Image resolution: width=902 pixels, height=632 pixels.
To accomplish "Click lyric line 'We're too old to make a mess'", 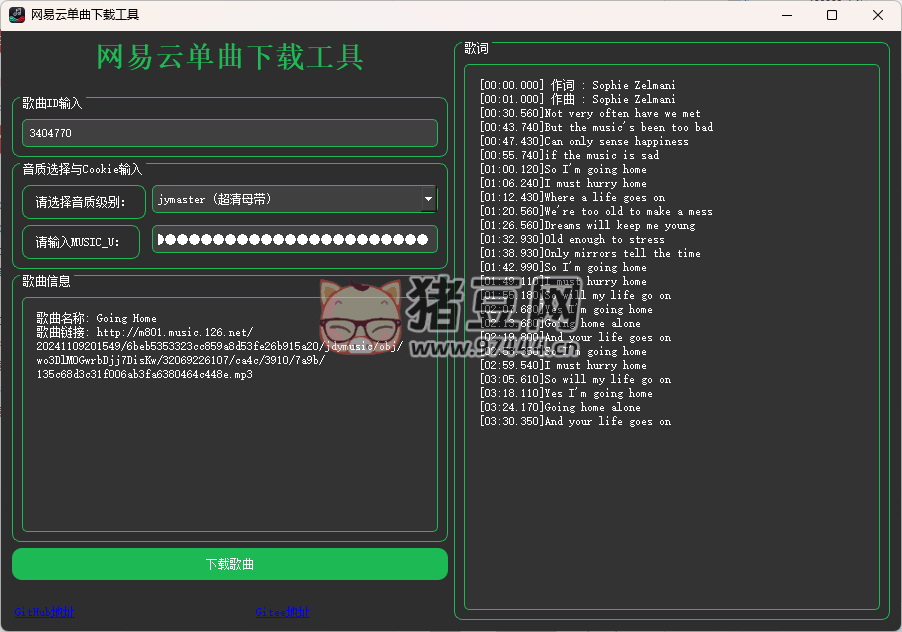I will point(596,211).
